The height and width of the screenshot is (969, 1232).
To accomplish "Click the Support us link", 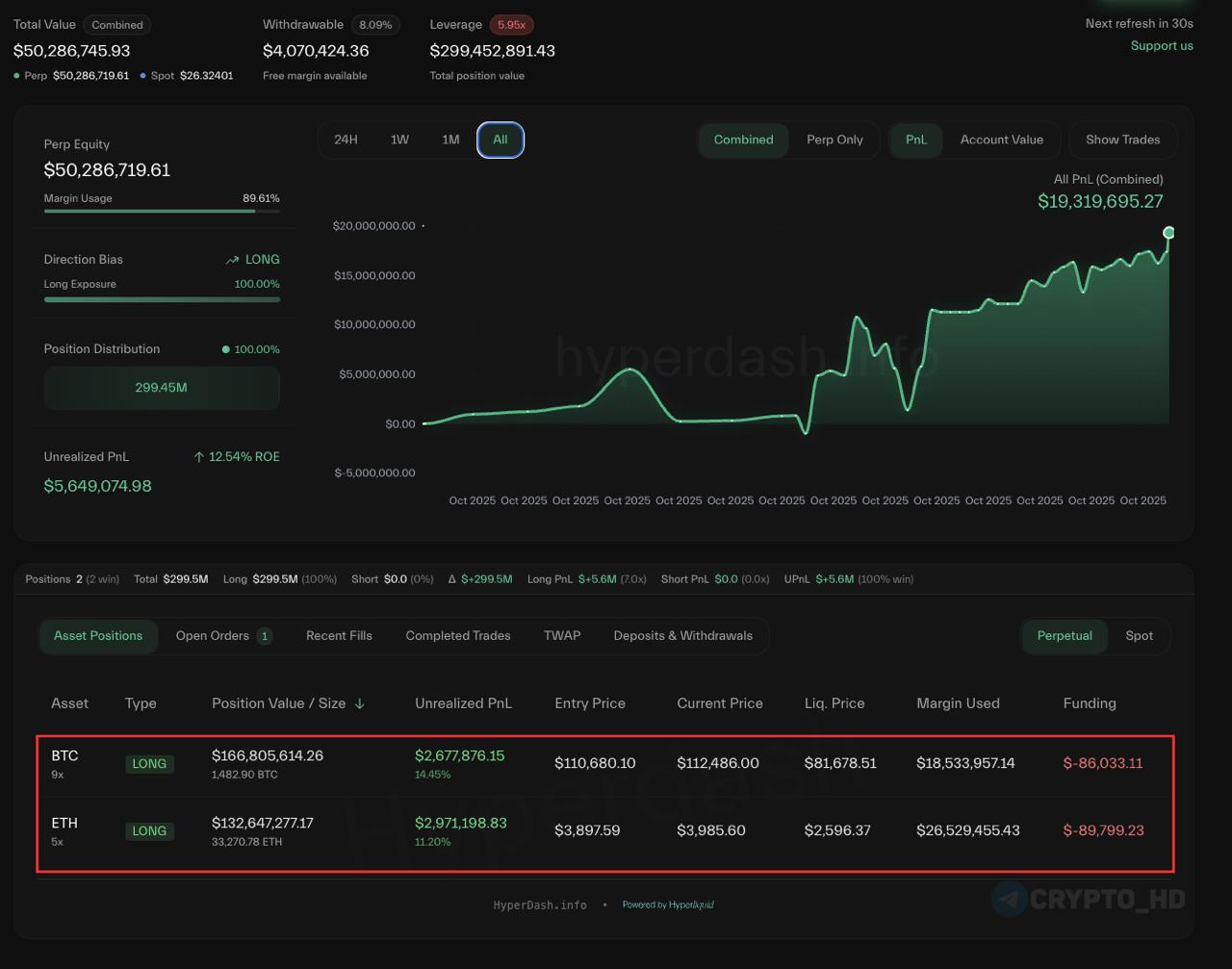I will coord(1162,46).
